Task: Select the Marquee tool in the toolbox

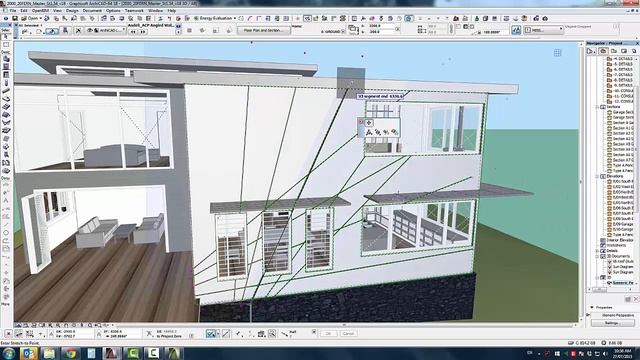Action: (6, 44)
